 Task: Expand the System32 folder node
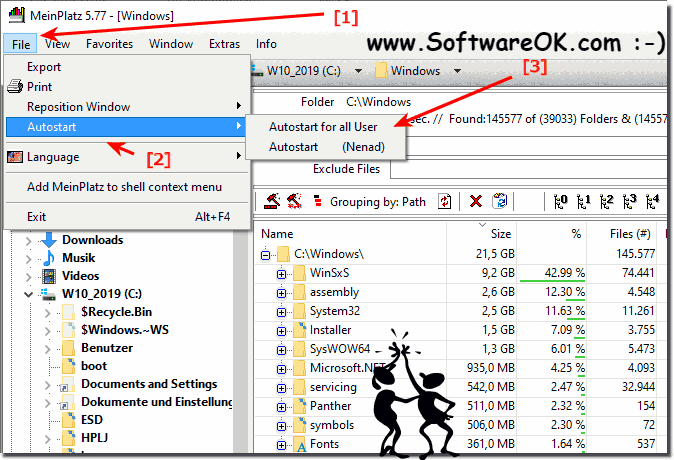click(282, 312)
